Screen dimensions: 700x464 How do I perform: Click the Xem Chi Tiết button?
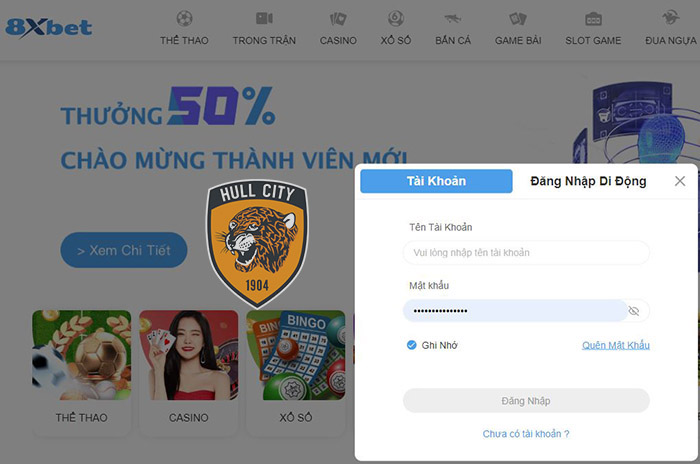tap(124, 250)
